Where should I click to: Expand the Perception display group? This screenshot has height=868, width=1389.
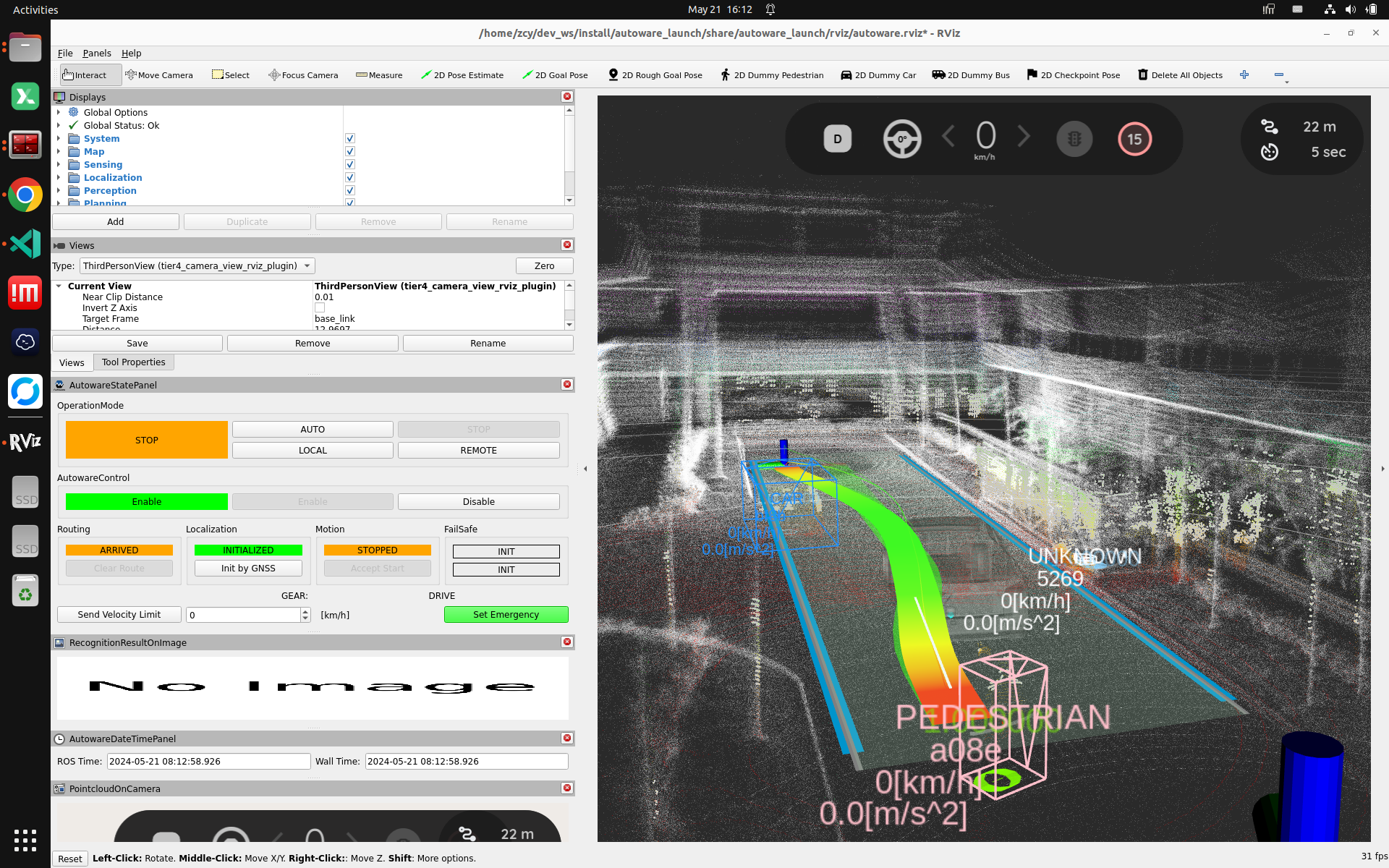59,191
